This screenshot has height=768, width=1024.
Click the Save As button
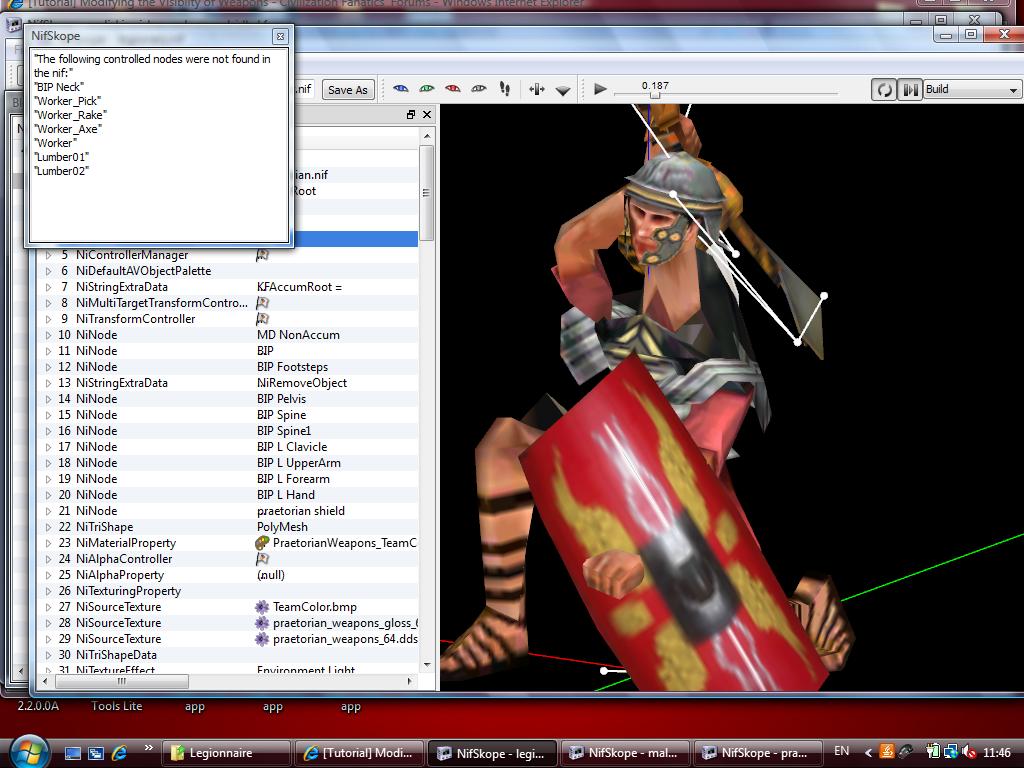pos(347,90)
